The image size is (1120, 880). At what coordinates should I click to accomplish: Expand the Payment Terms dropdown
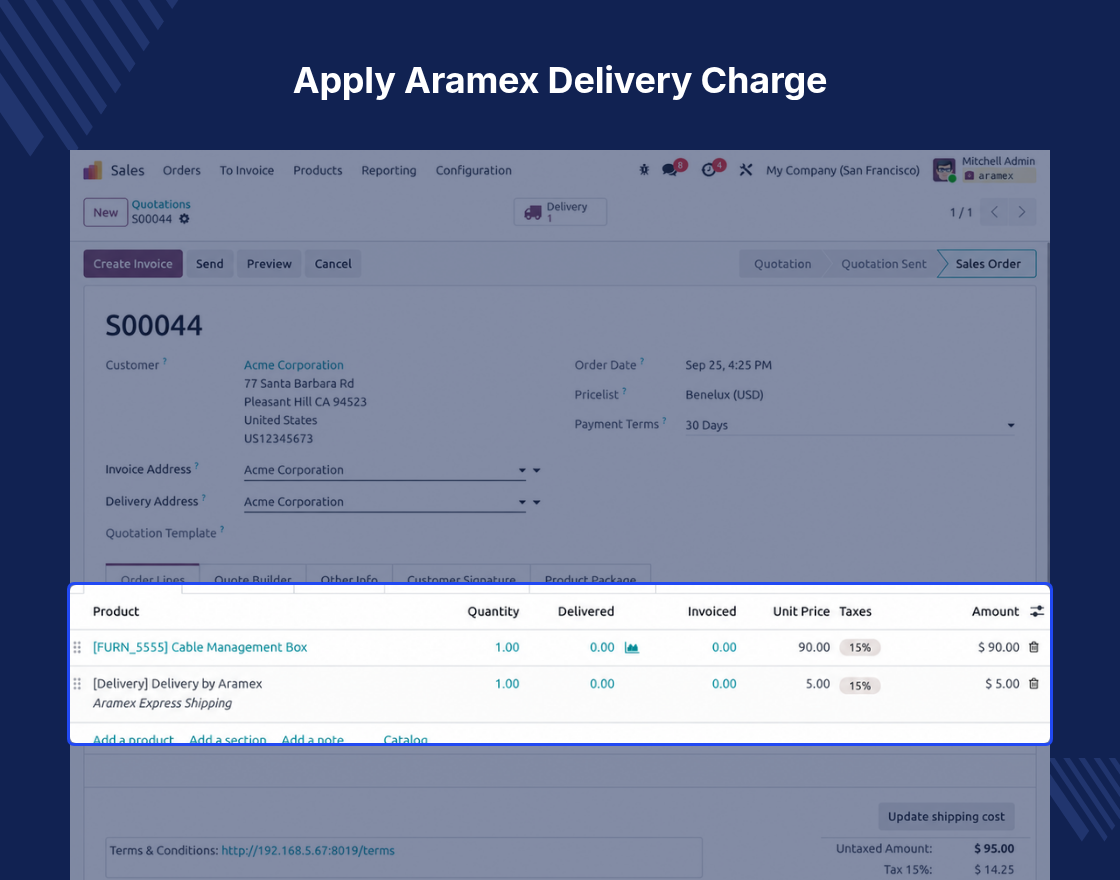1011,425
